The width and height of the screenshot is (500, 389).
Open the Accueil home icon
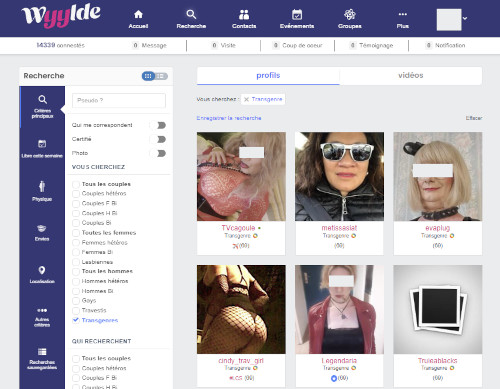tap(138, 14)
